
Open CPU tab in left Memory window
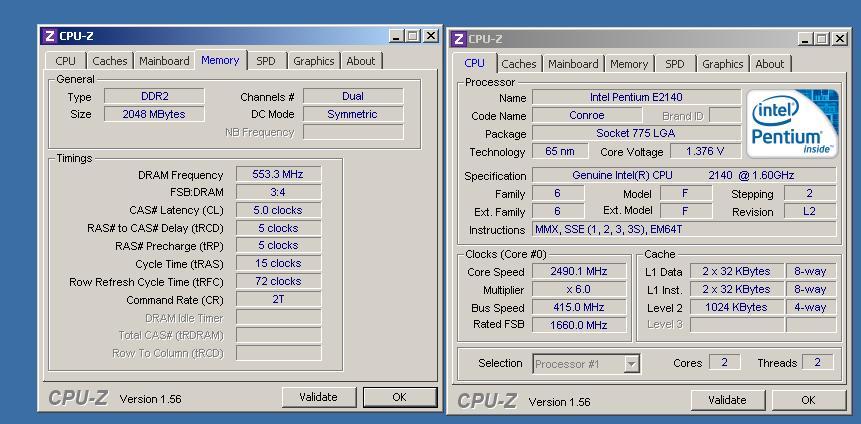point(65,60)
